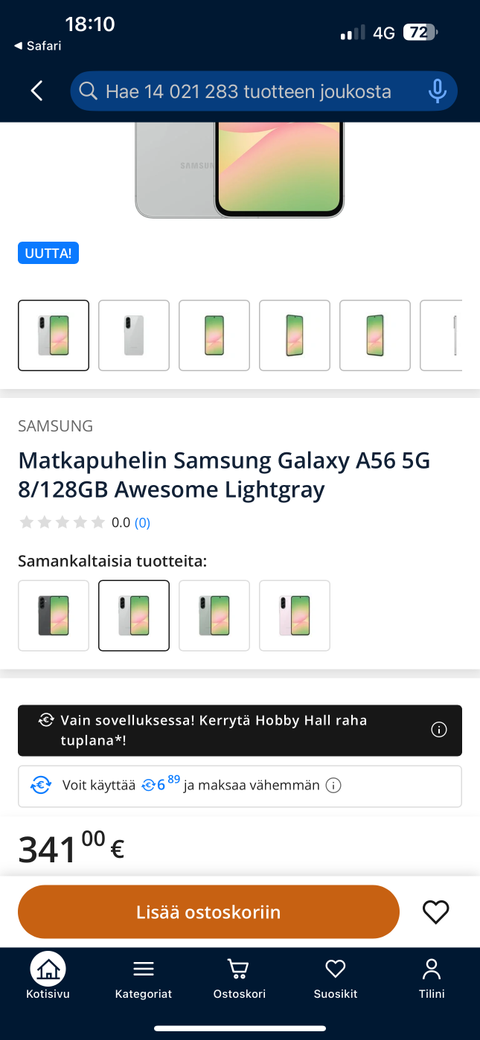Select the green color variant thumbnail

214,616
